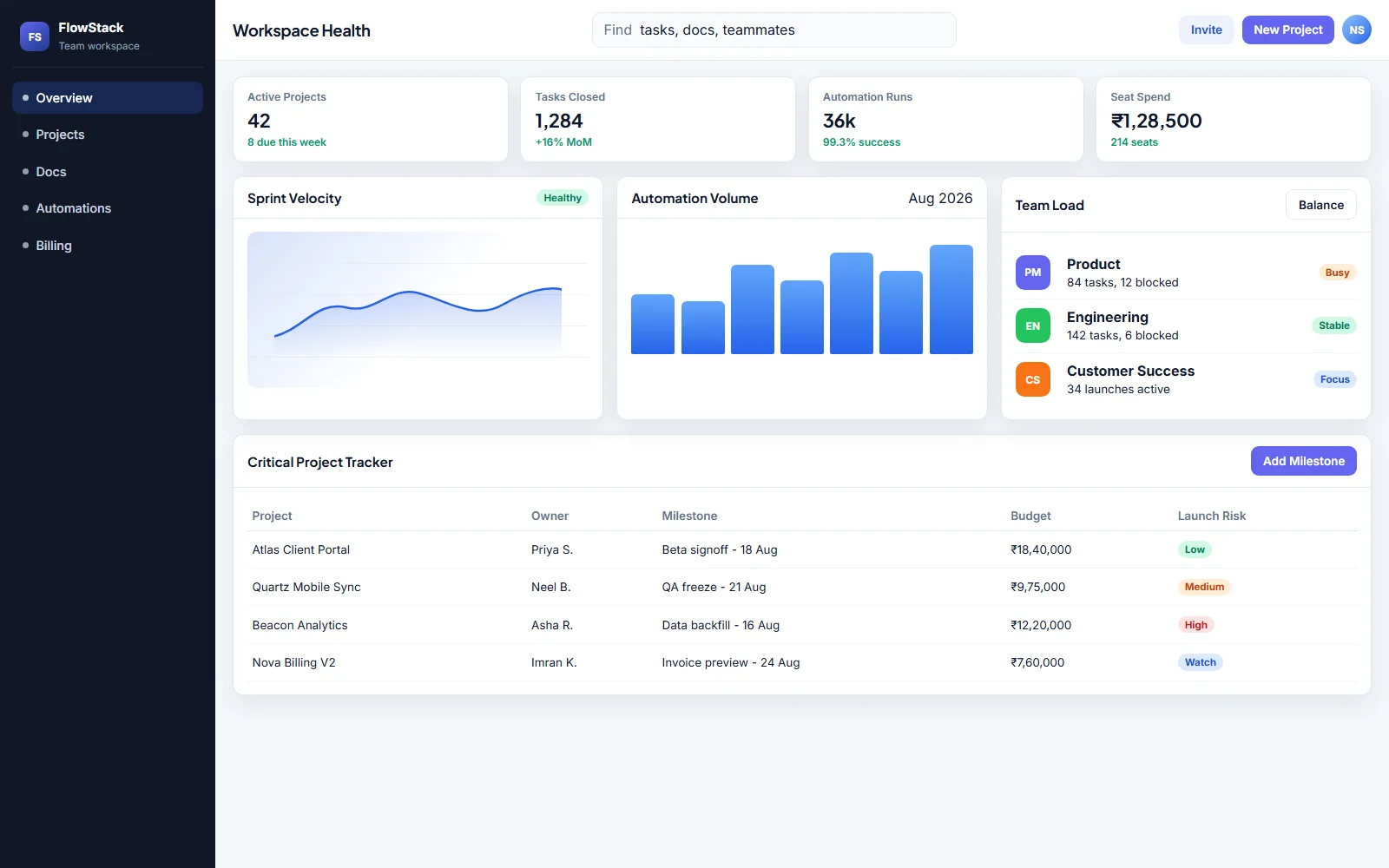Click the CS Customer Success icon
Image resolution: width=1389 pixels, height=868 pixels.
click(x=1032, y=379)
